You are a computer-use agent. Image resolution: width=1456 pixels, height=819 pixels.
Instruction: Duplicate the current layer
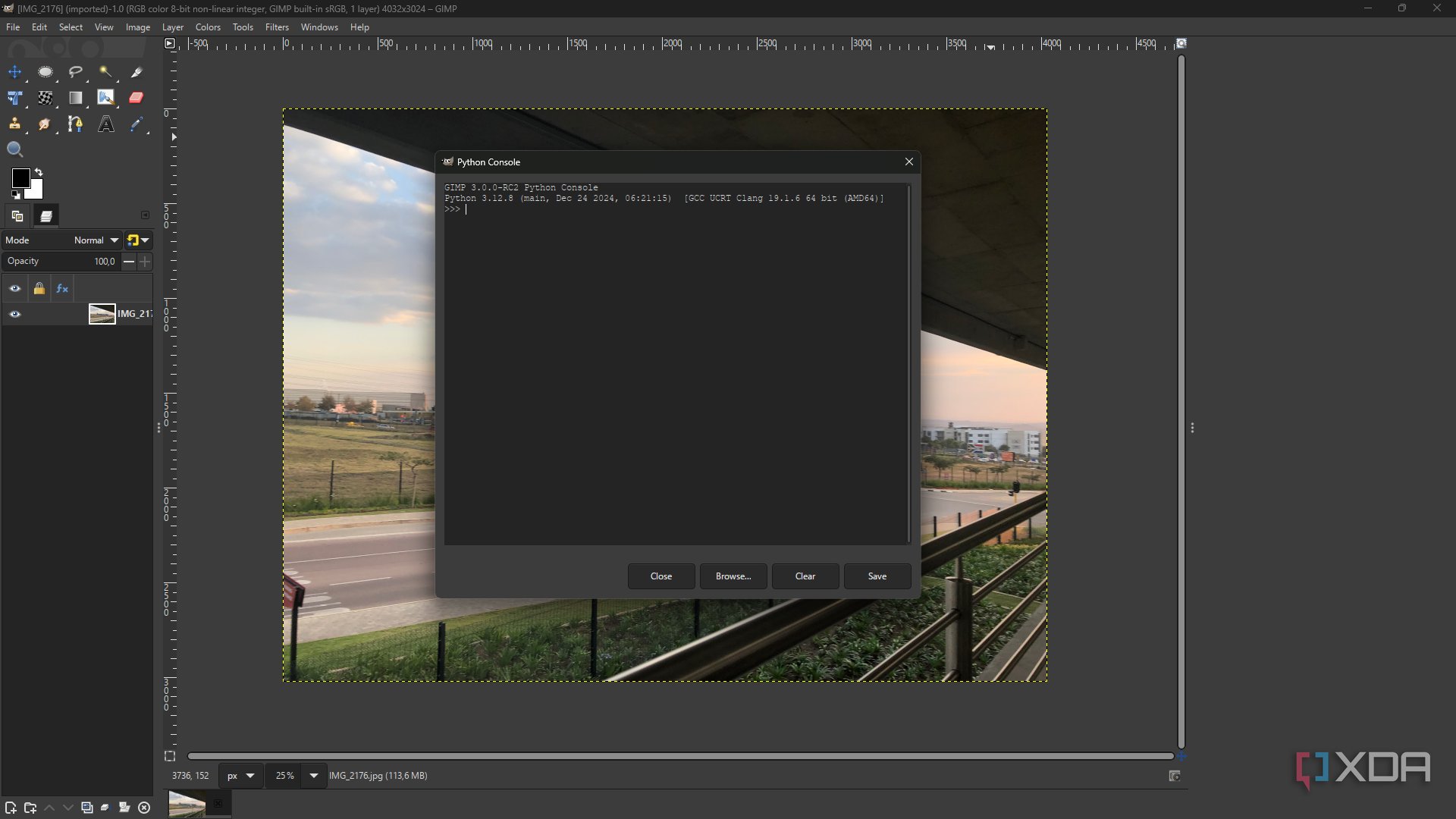(87, 808)
